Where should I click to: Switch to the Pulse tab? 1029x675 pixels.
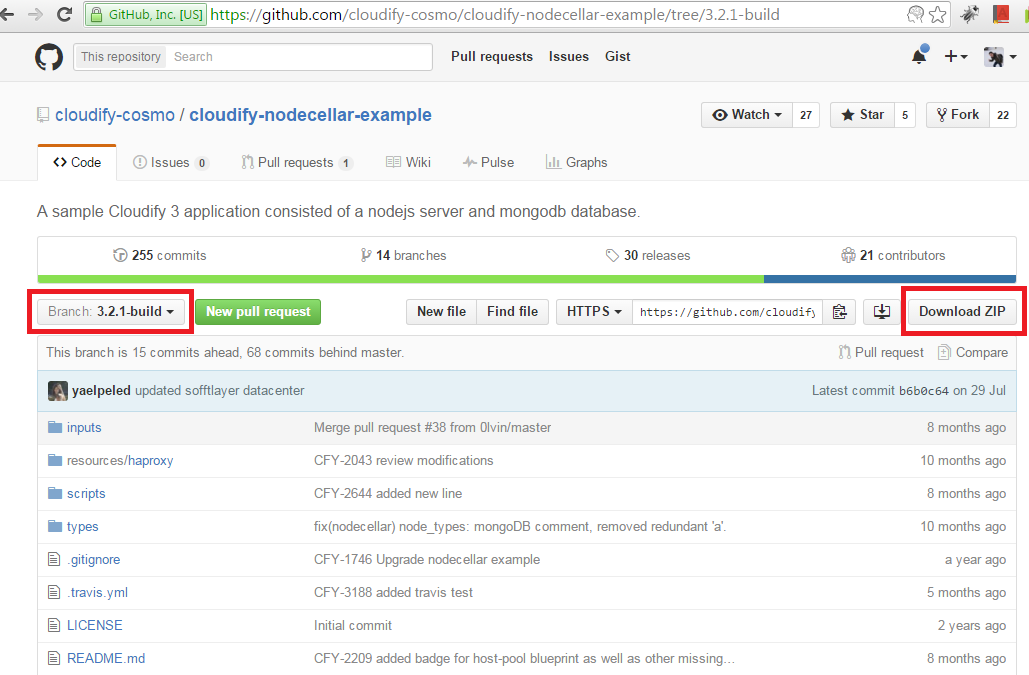[x=488, y=163]
